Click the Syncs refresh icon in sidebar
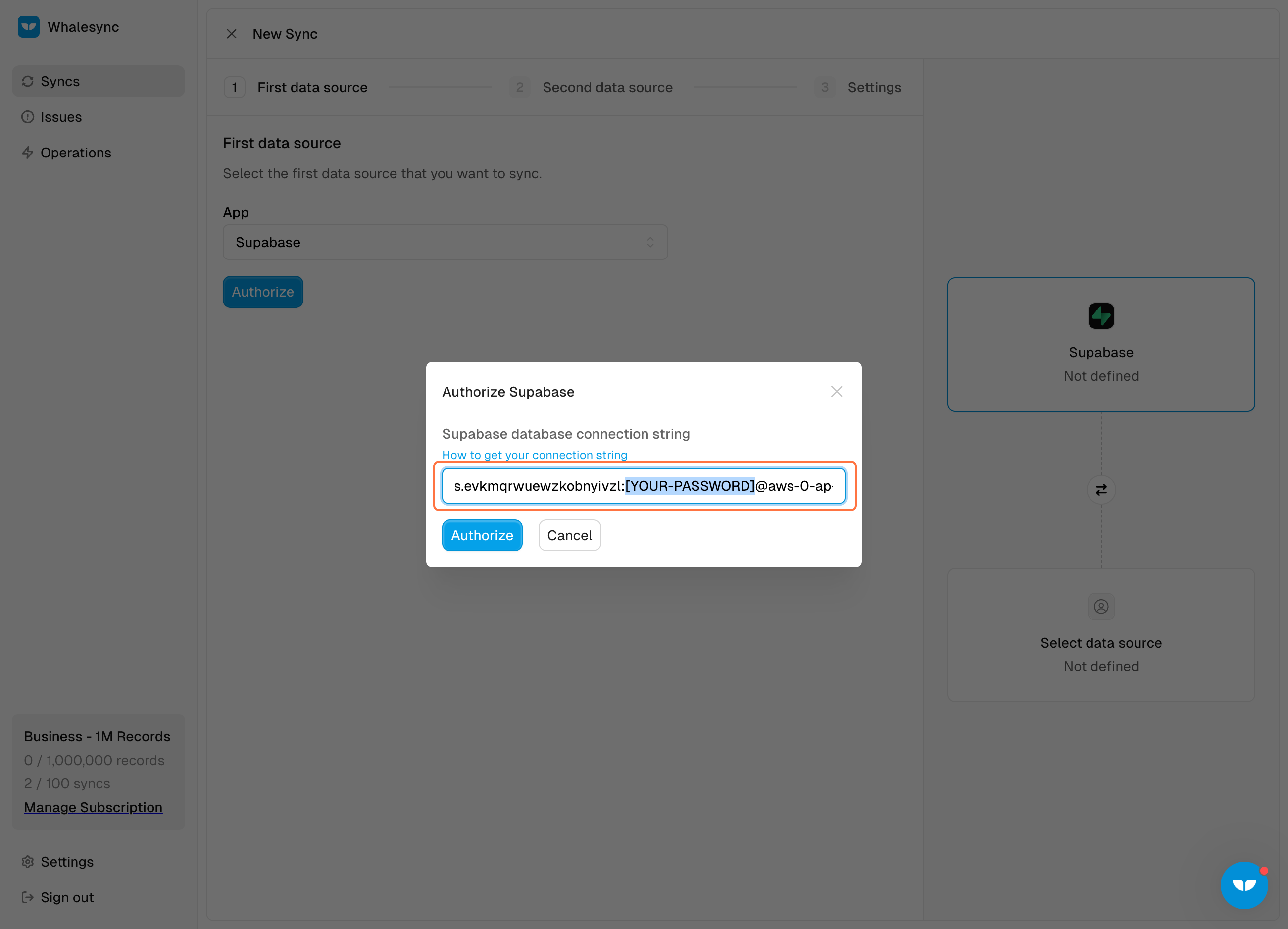 [x=28, y=81]
